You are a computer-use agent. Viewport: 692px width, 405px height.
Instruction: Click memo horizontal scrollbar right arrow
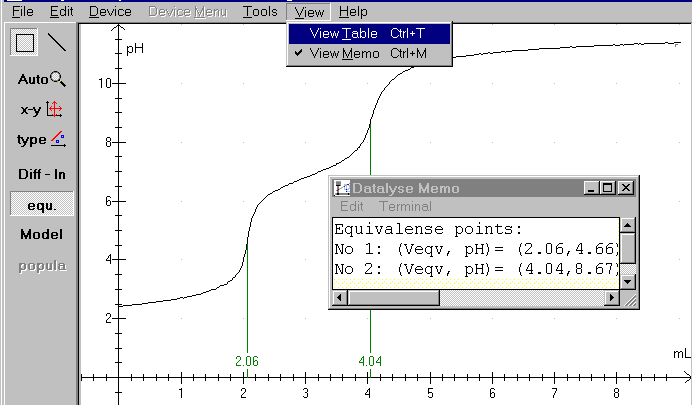point(612,298)
